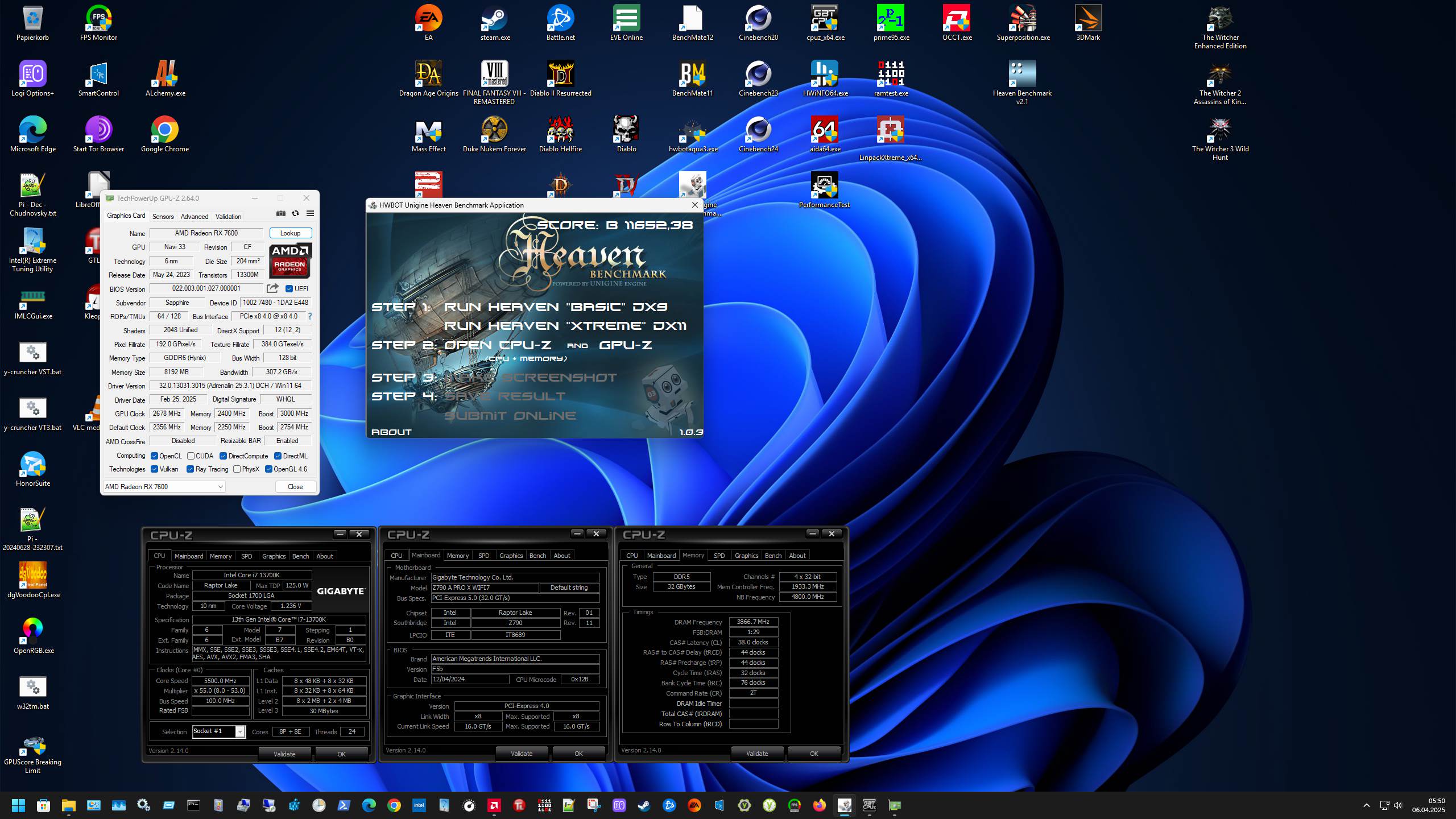Click the AMD Radeon logo in GPU-Z
The image size is (1456, 819).
pyautogui.click(x=290, y=260)
